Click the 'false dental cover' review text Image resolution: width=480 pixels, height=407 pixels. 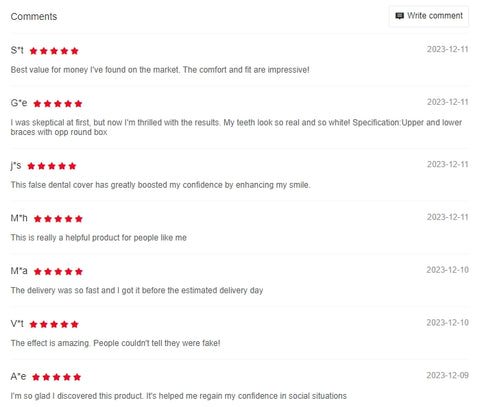161,185
